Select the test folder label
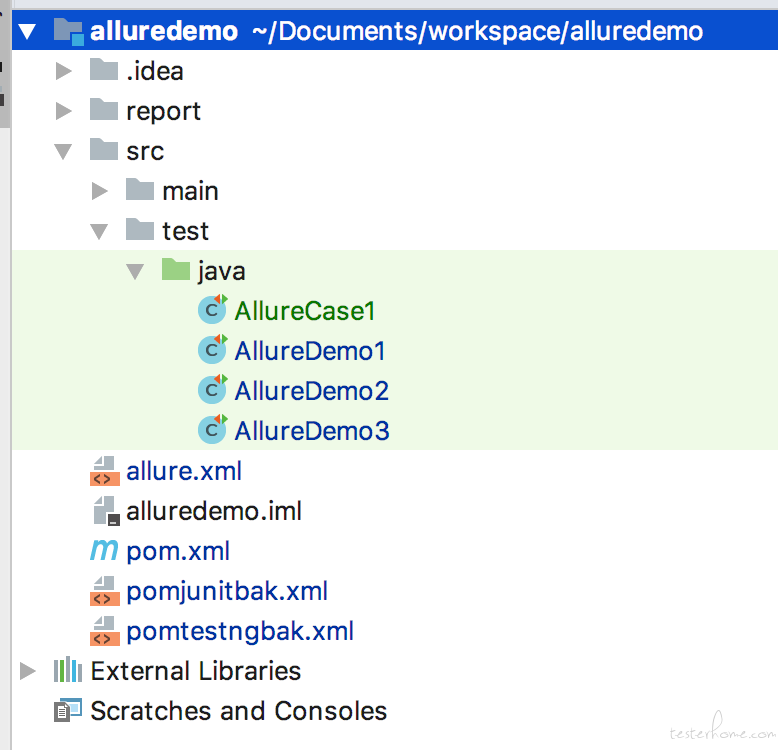The height and width of the screenshot is (750, 778). 186,231
